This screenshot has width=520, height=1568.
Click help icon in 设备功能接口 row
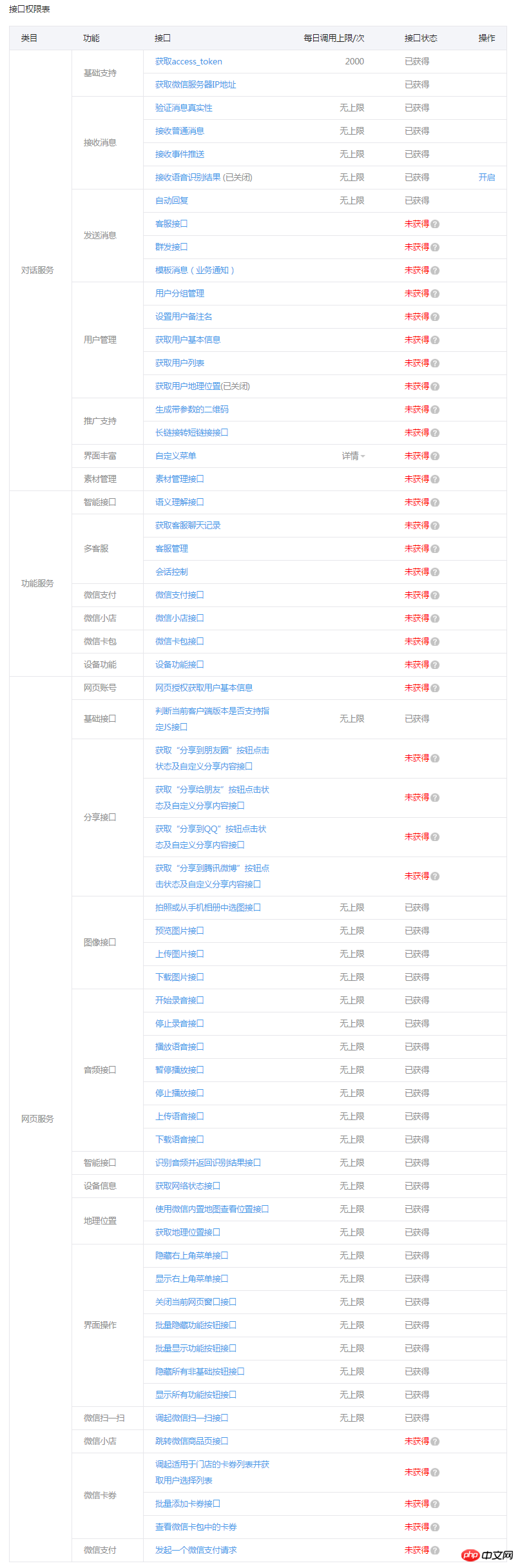[435, 665]
